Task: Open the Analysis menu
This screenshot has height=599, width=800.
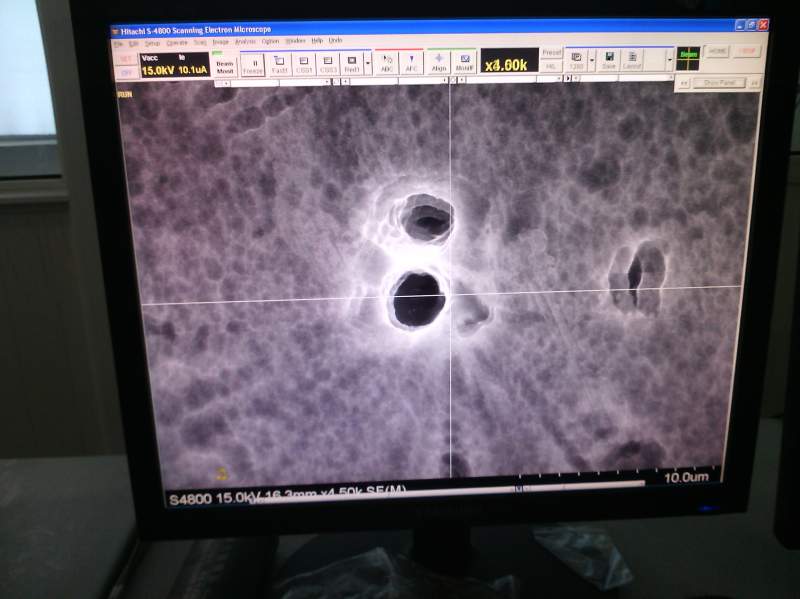Action: (245, 42)
